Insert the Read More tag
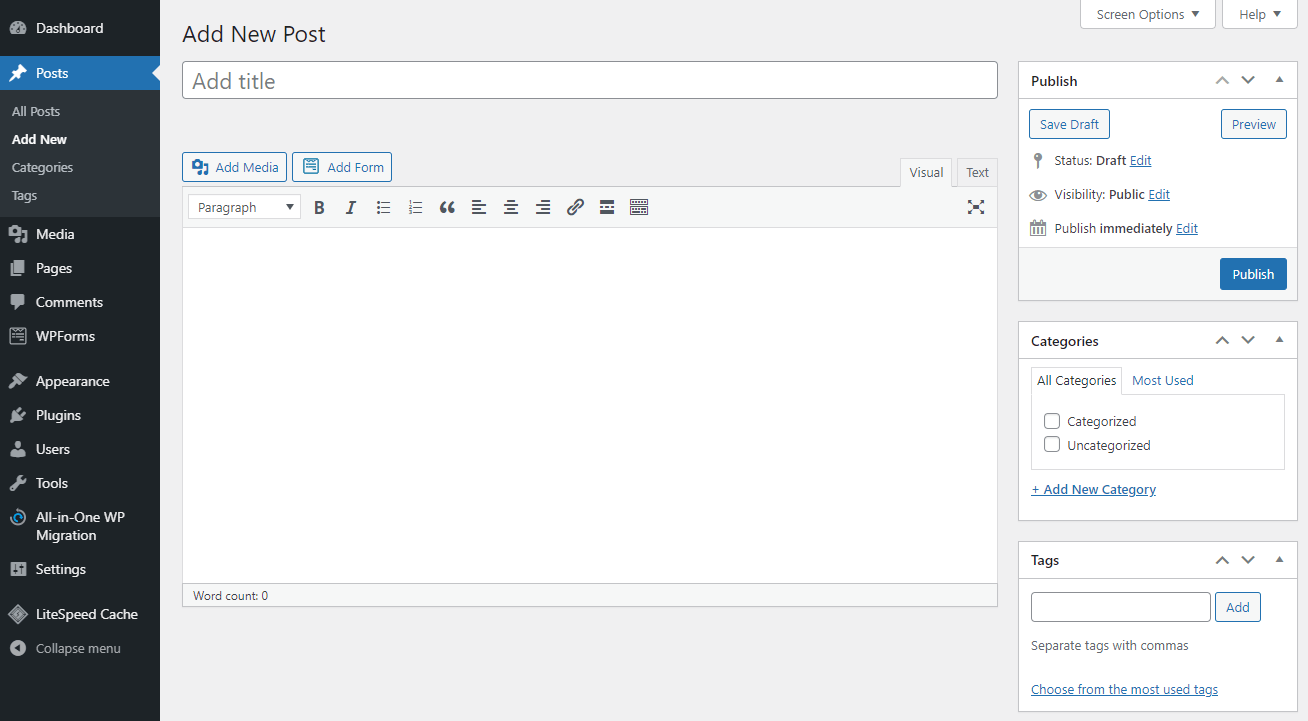 pos(607,207)
